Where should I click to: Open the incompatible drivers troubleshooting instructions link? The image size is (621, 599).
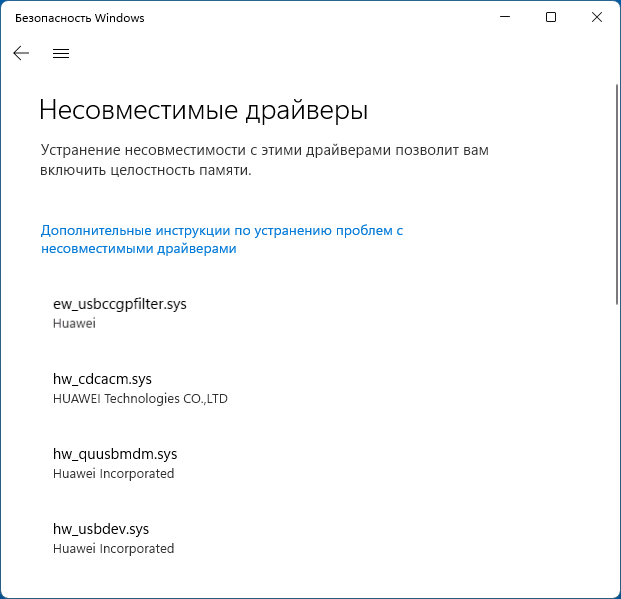pos(222,239)
